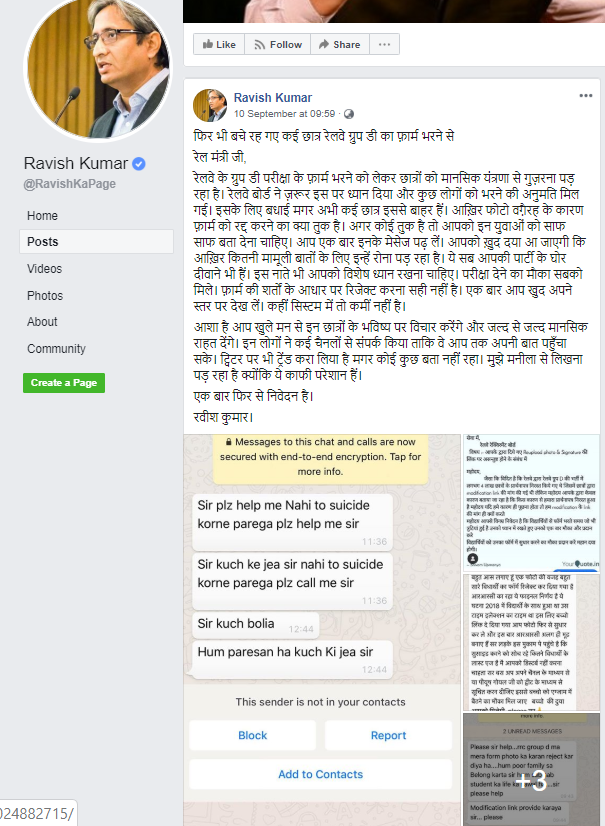Click the Like thumbs-up button
The height and width of the screenshot is (826, 605).
(219, 44)
